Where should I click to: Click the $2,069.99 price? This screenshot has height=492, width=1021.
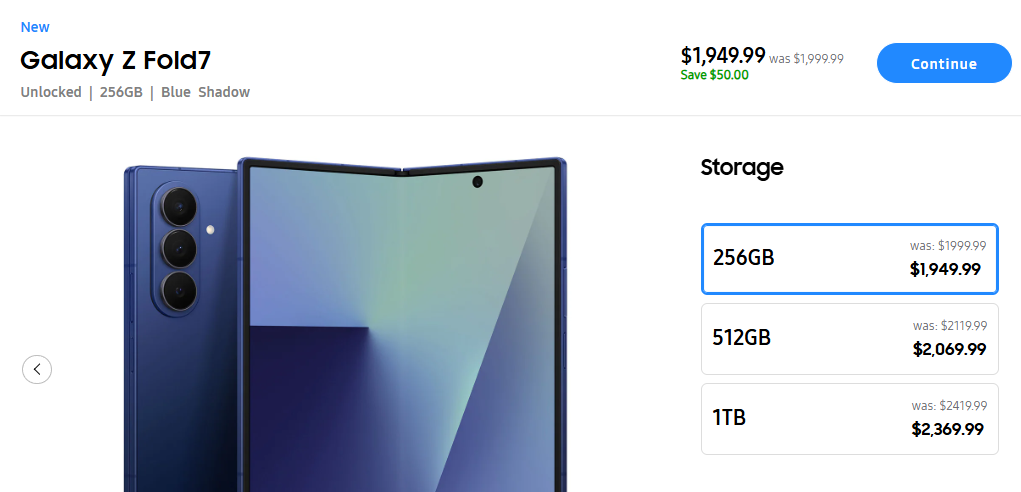(x=949, y=349)
